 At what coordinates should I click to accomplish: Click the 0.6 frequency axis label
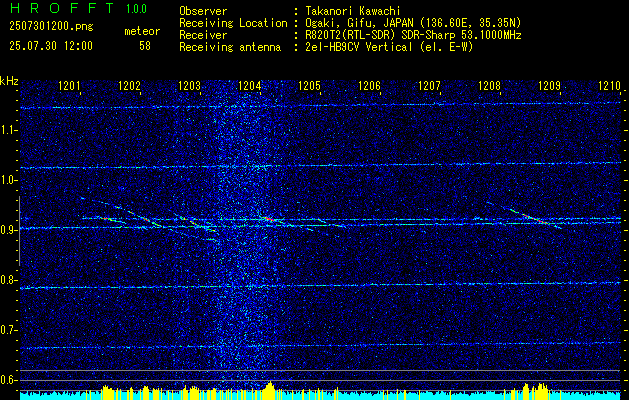pos(9,380)
